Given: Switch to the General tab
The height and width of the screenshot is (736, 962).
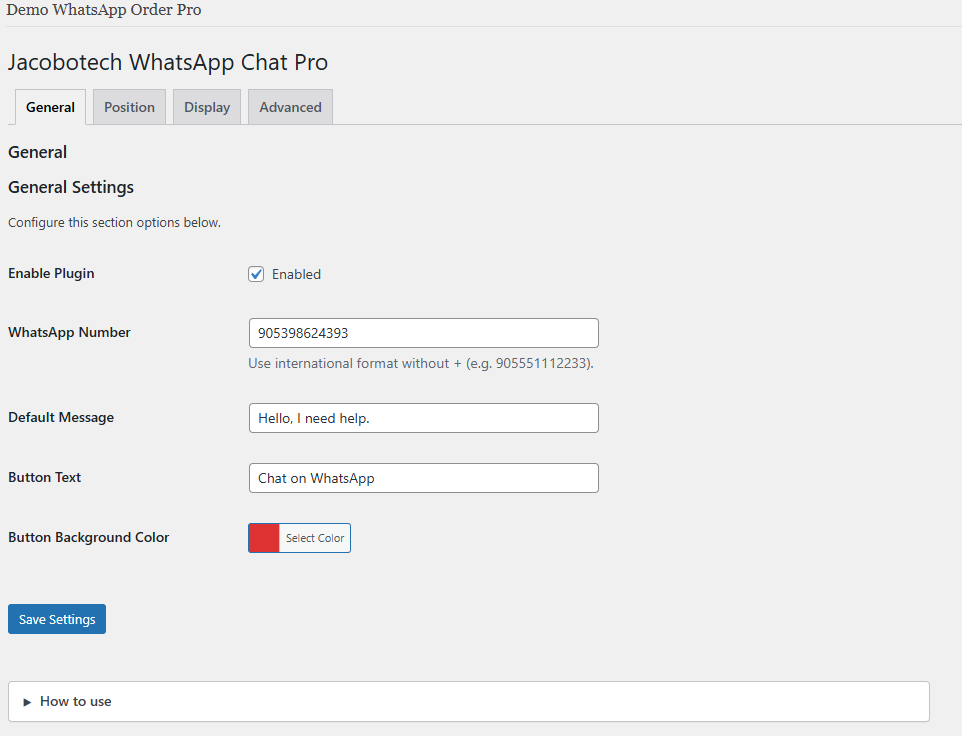Looking at the screenshot, I should [50, 107].
